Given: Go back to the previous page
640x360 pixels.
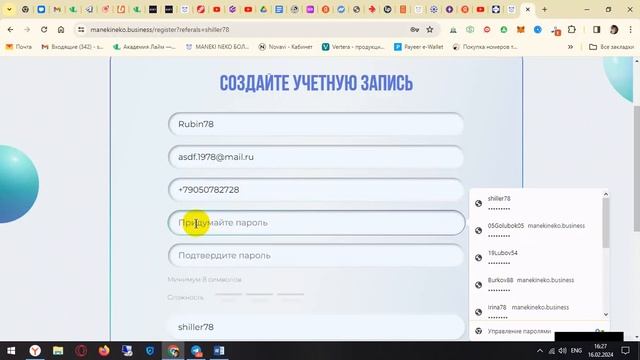Looking at the screenshot, I should [11, 29].
